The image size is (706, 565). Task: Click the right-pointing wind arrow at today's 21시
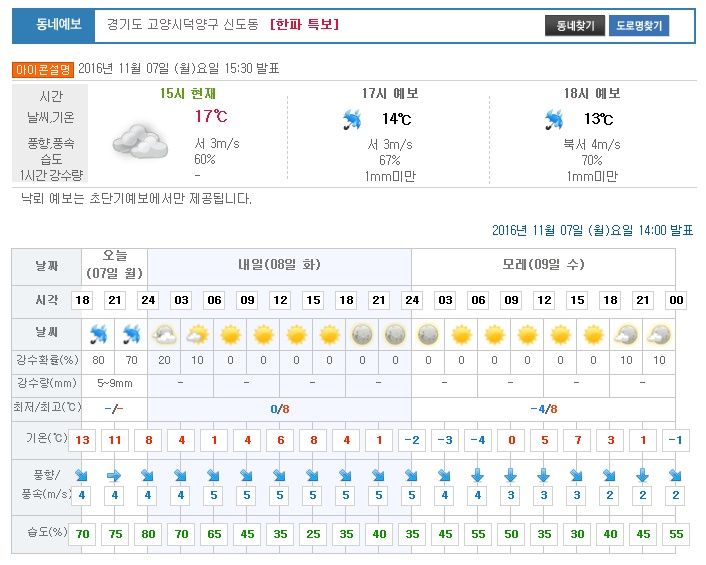click(115, 474)
